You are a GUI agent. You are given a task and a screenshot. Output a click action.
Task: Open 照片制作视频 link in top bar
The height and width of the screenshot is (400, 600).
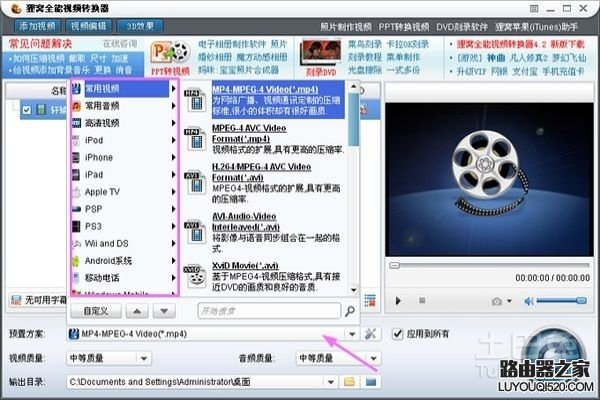(346, 27)
